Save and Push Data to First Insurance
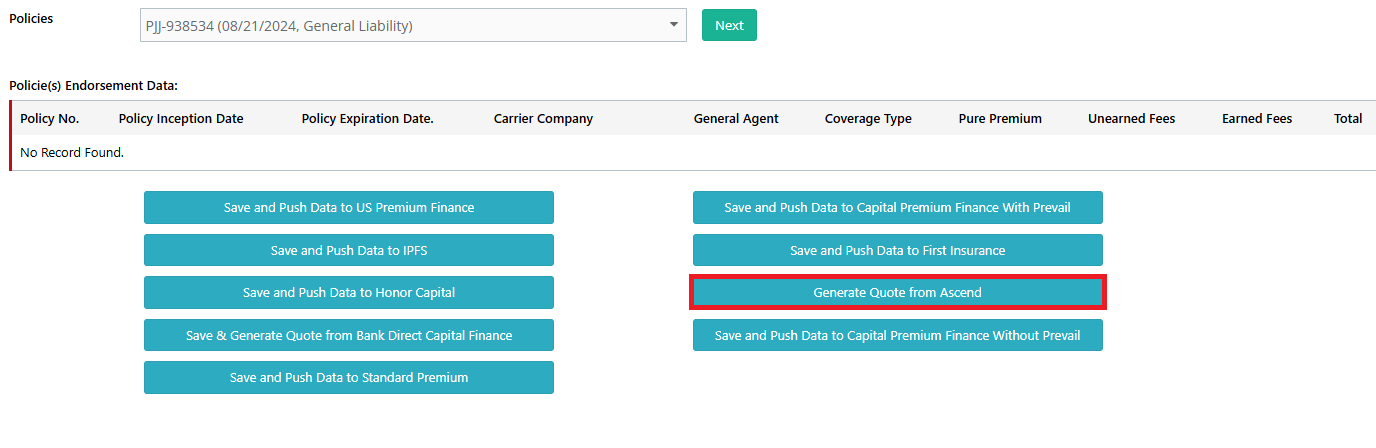 point(898,250)
